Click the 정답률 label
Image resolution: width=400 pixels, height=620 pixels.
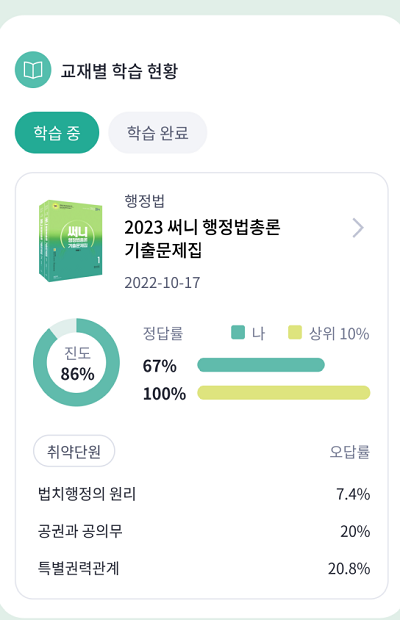pos(163,333)
